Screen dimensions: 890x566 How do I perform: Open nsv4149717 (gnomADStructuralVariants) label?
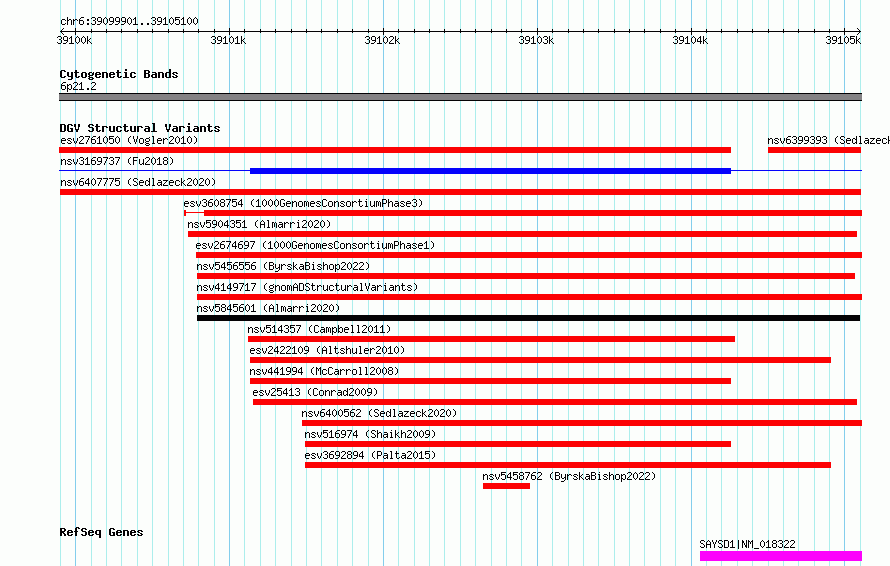coord(307,287)
